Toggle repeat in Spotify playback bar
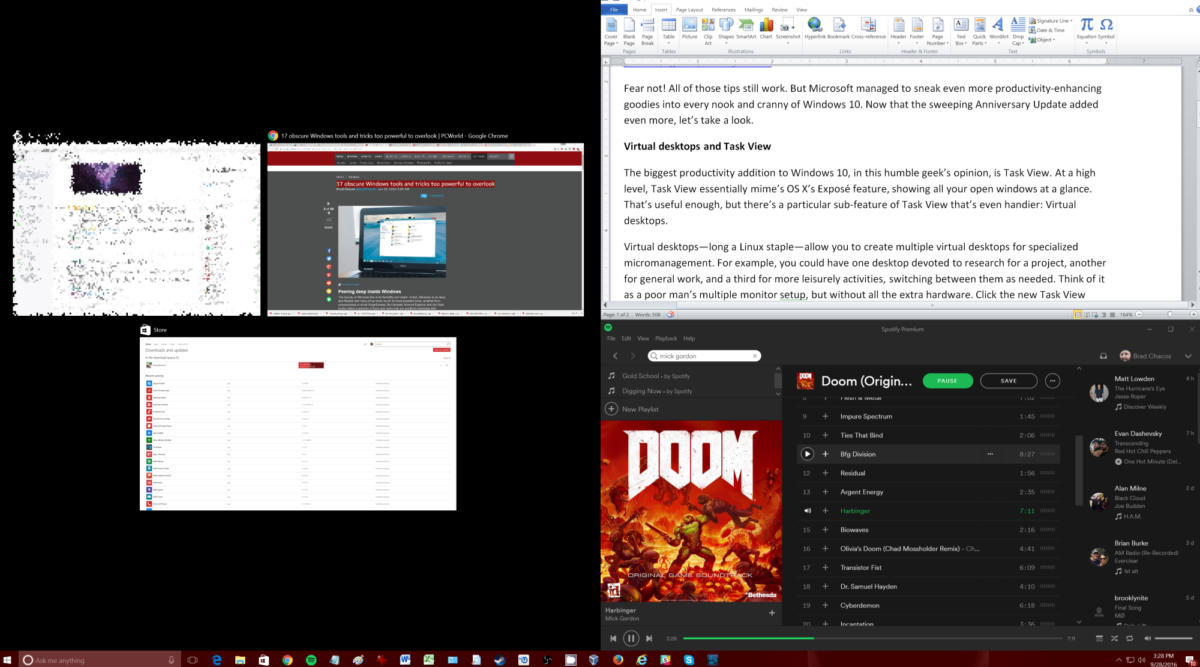This screenshot has width=1200, height=667. coord(1130,638)
